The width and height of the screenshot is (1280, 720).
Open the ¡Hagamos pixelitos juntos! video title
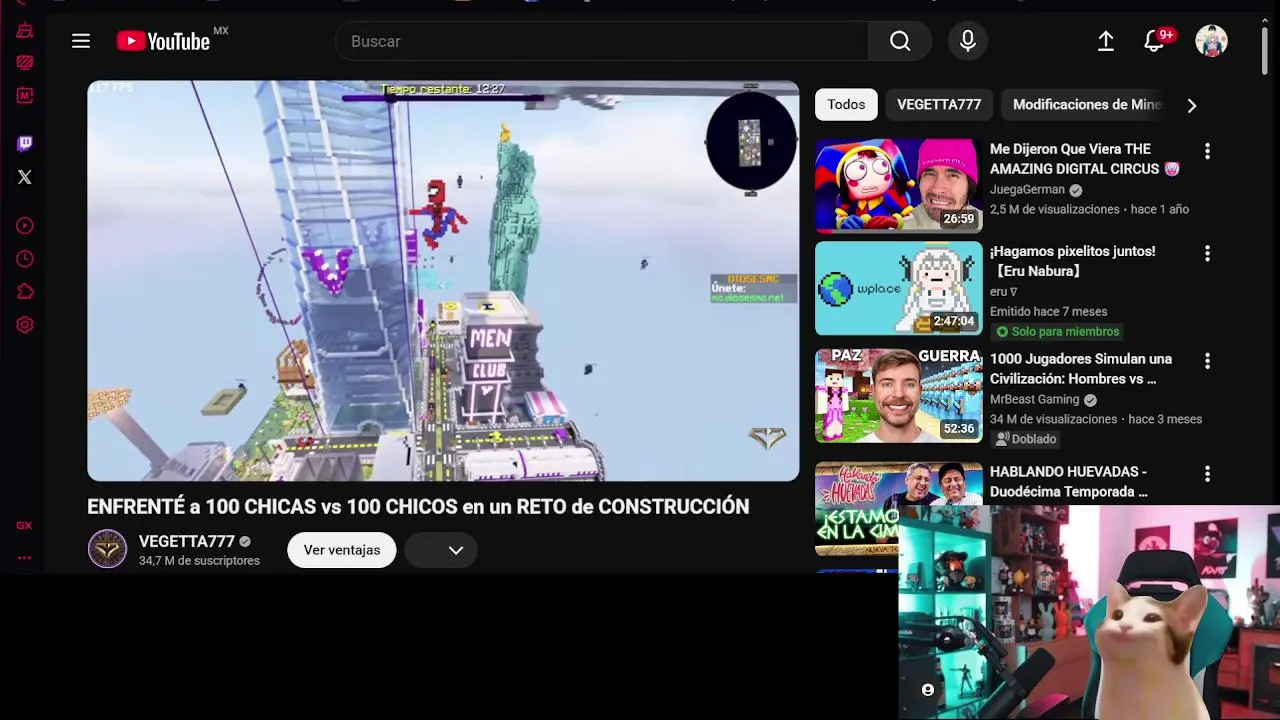point(1073,261)
